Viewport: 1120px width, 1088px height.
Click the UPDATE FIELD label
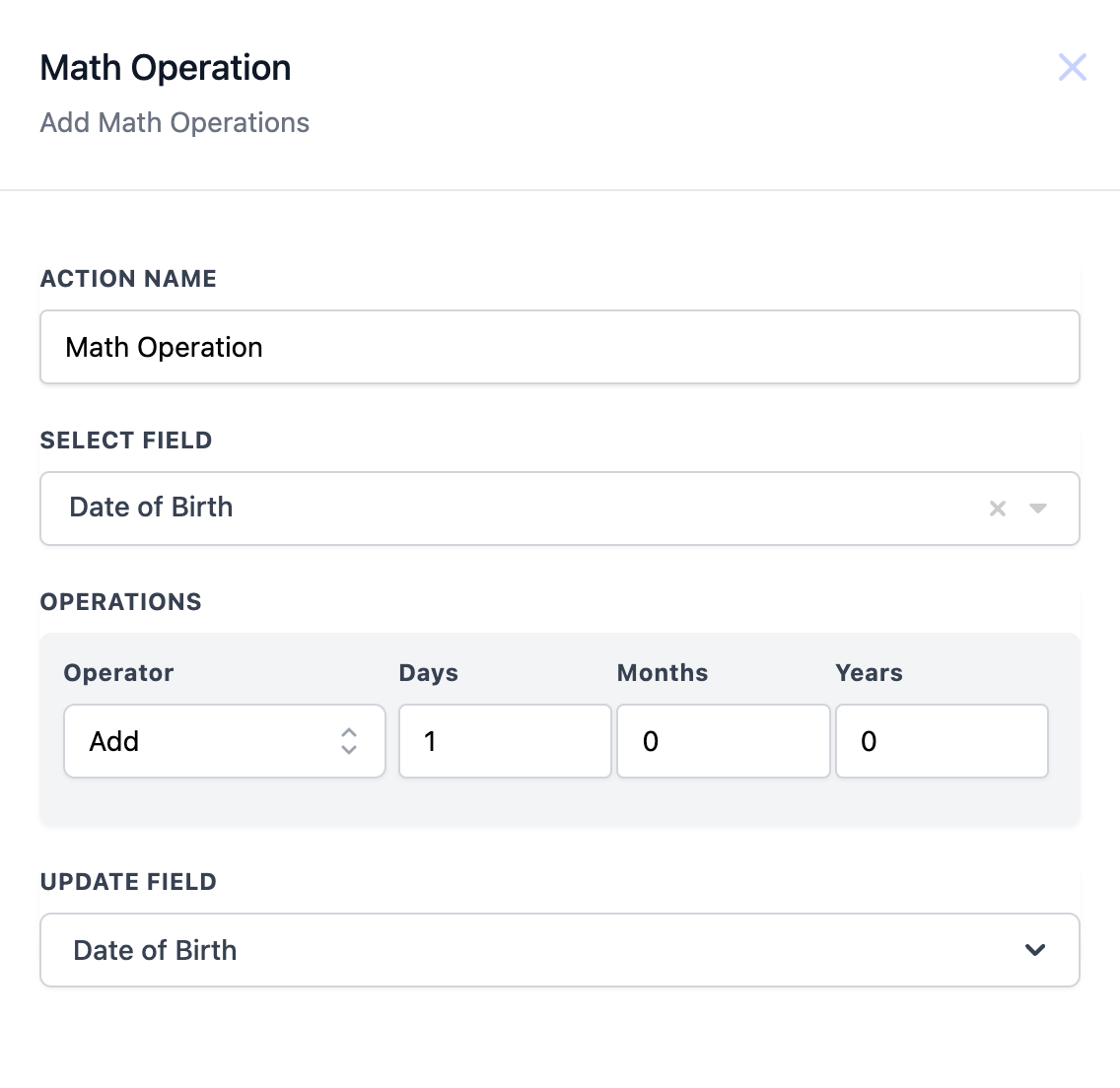128,882
